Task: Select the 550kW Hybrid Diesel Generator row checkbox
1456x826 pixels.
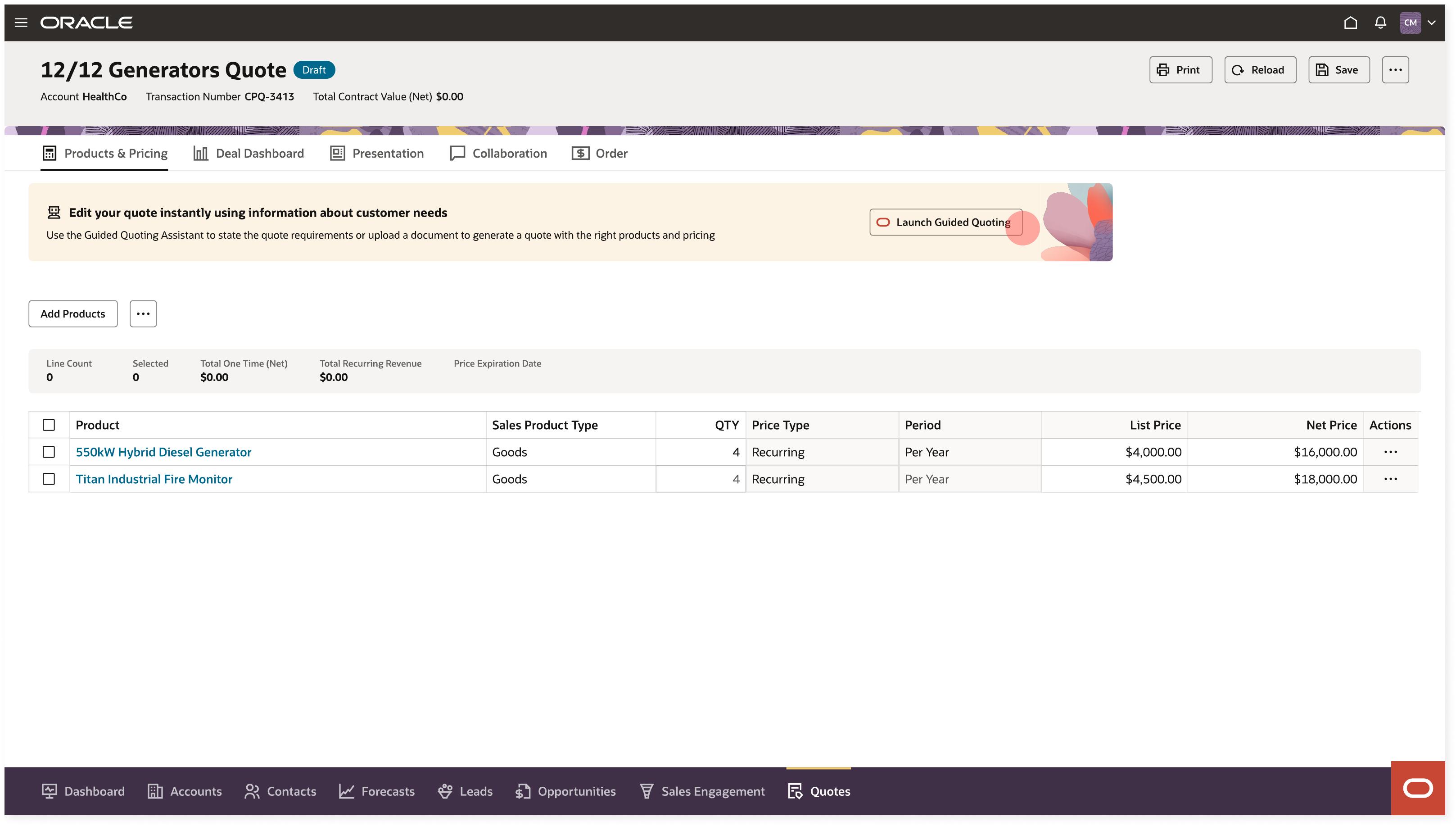Action: tap(49, 452)
